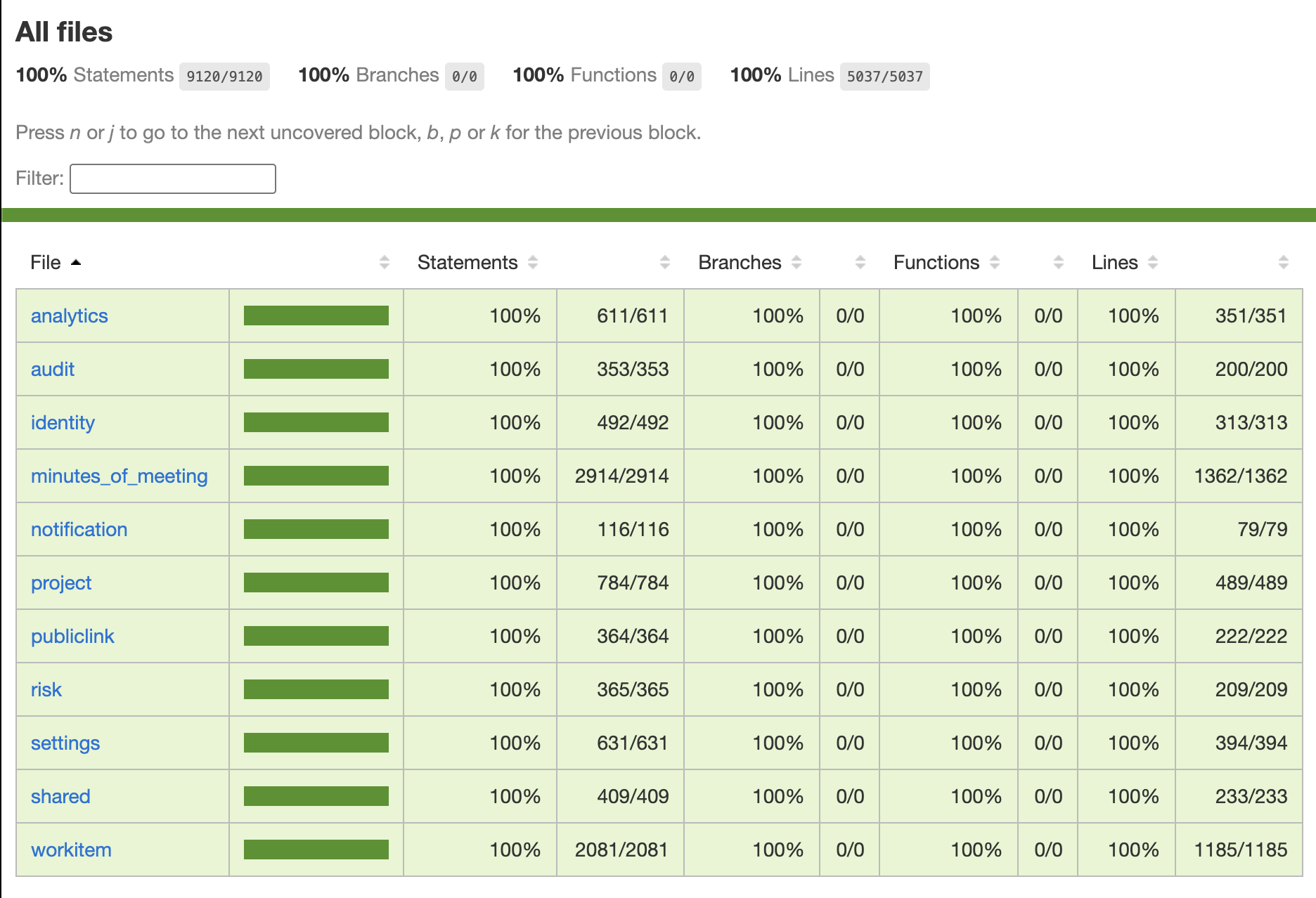Viewport: 1316px width, 898px height.
Task: Click the 5037/5037 lines badge
Action: [885, 77]
